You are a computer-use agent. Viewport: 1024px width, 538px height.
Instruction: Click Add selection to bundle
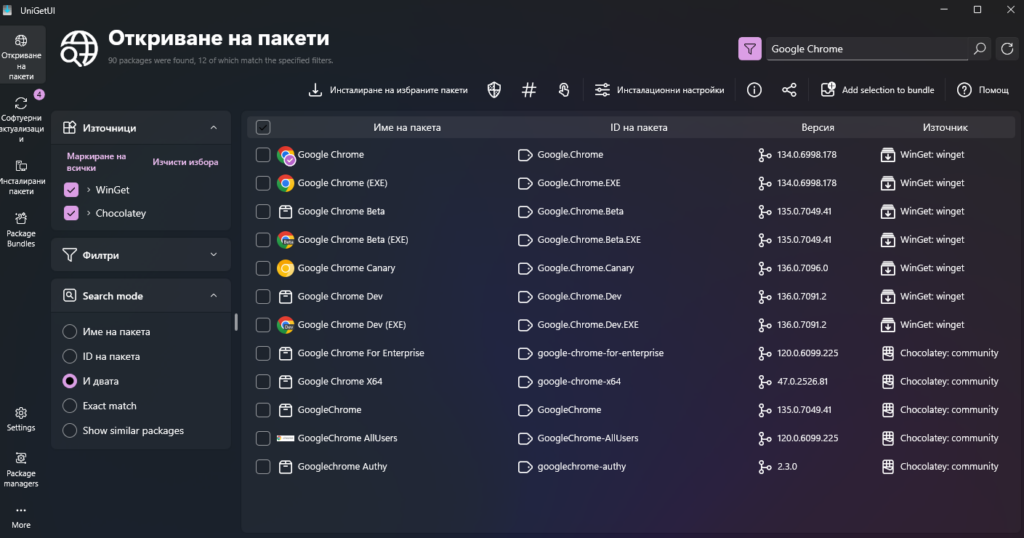pos(877,90)
